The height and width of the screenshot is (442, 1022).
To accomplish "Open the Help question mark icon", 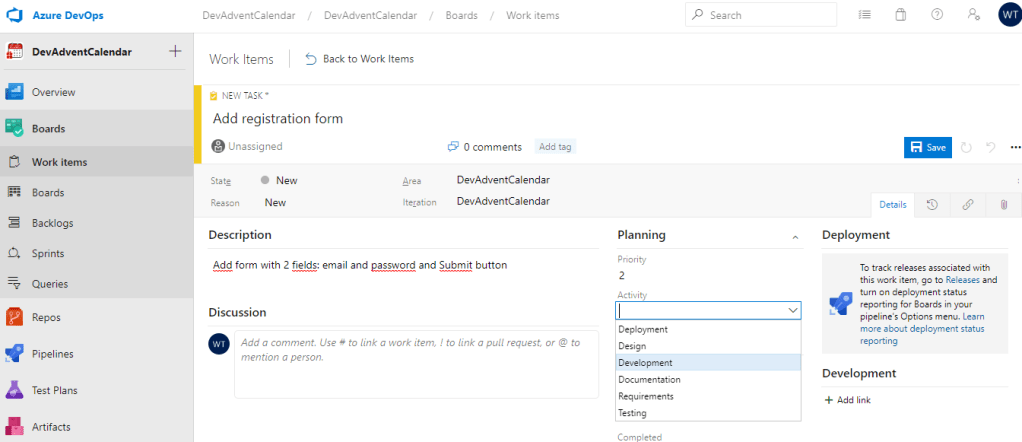I will pyautogui.click(x=937, y=15).
